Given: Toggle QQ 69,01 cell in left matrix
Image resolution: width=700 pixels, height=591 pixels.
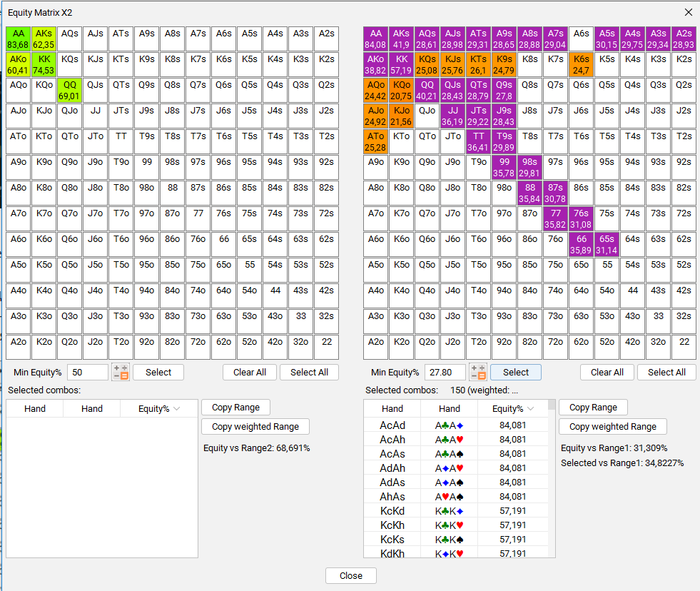Looking at the screenshot, I should point(70,90).
